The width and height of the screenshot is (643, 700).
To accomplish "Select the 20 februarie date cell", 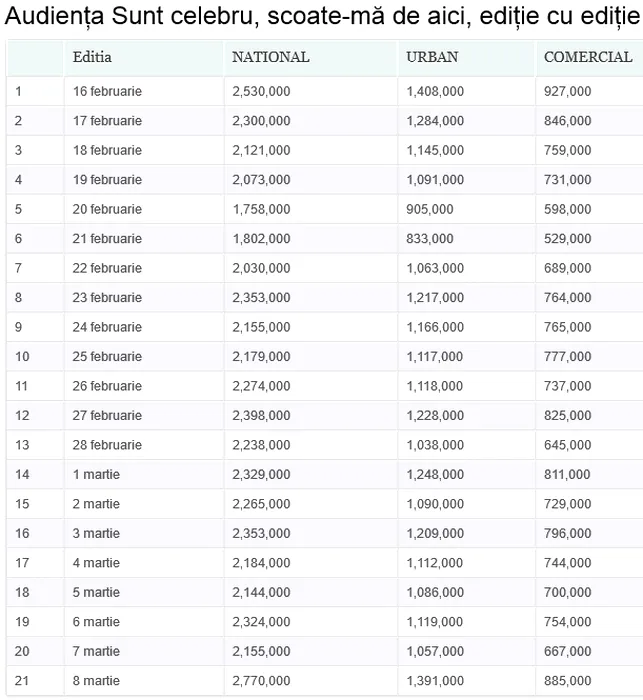I will (107, 209).
